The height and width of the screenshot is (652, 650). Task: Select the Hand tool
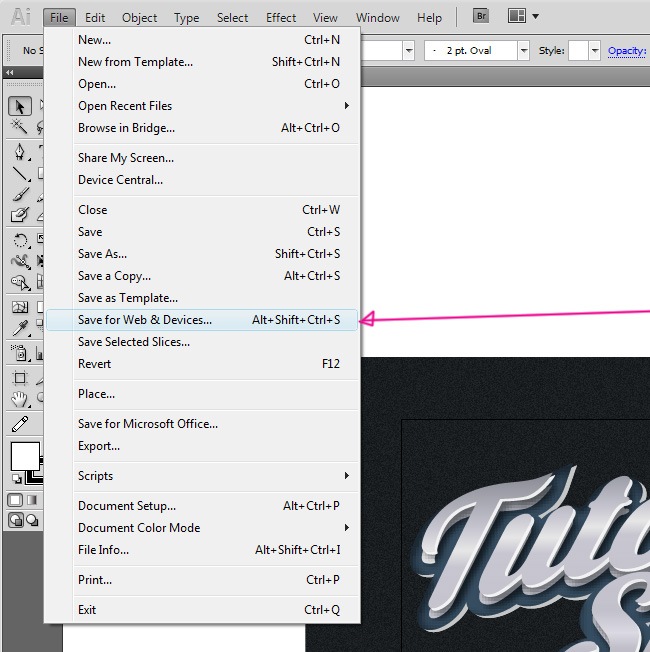coord(19,399)
